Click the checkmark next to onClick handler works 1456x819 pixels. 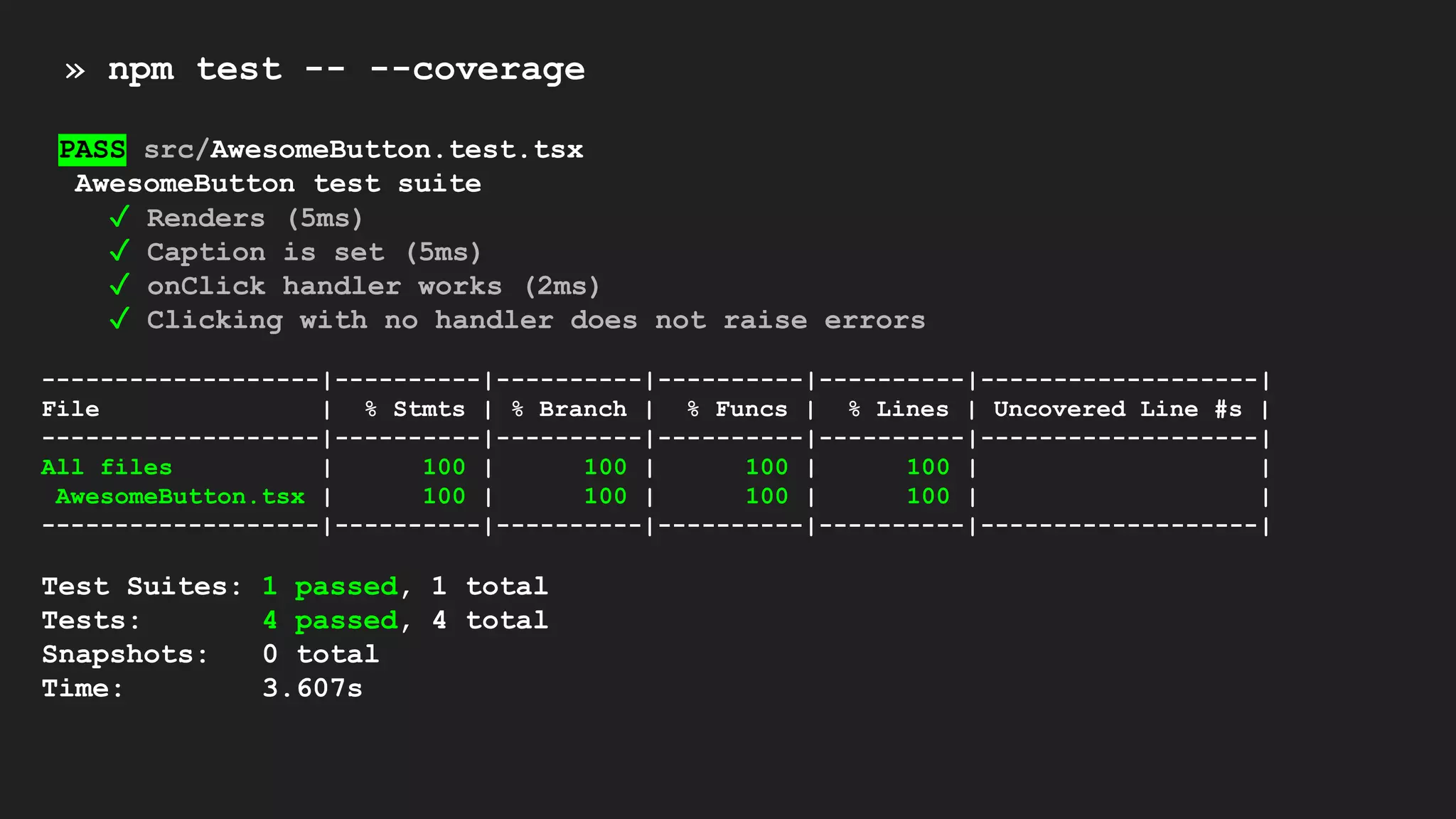pos(119,285)
